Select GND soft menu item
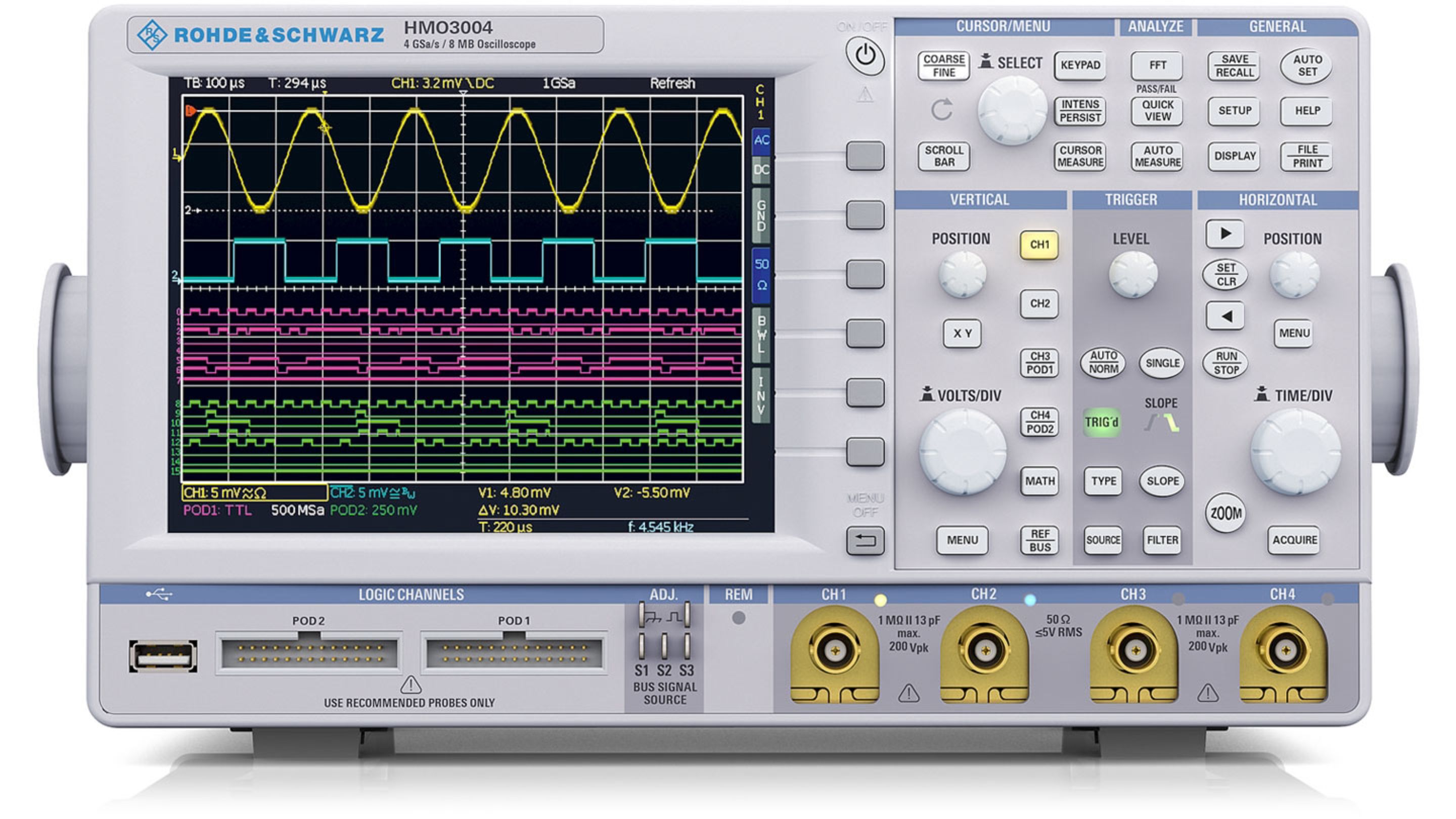Viewport: 1456px width, 819px height. (x=761, y=215)
